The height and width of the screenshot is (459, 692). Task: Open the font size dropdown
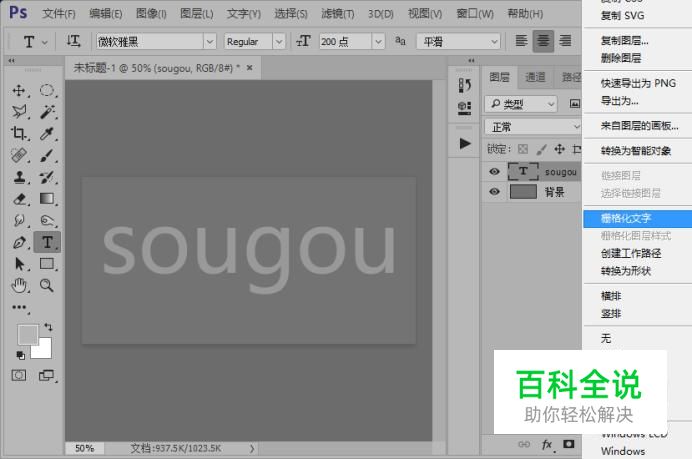[378, 41]
